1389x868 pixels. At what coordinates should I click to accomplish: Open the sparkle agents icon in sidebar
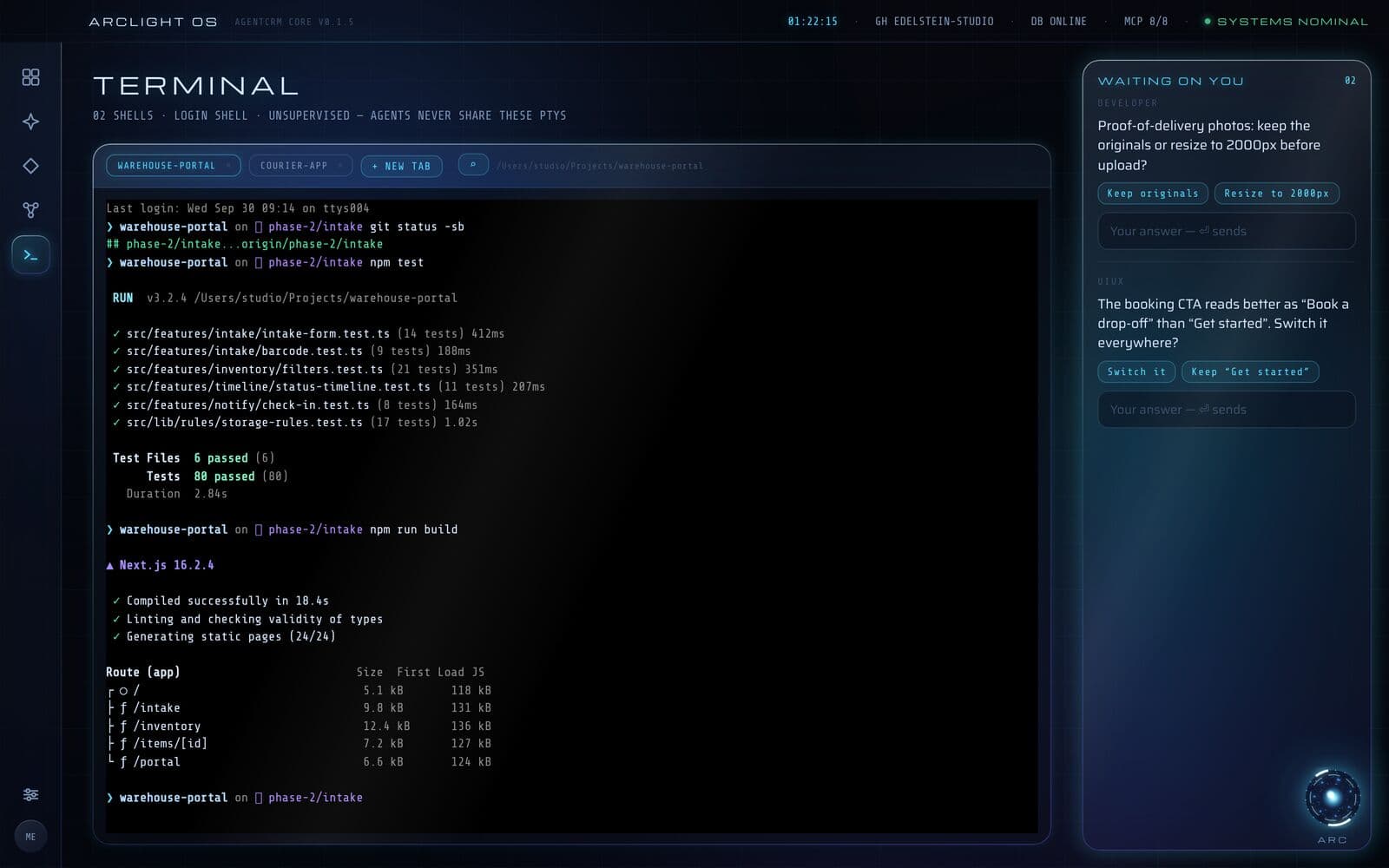pos(30,122)
